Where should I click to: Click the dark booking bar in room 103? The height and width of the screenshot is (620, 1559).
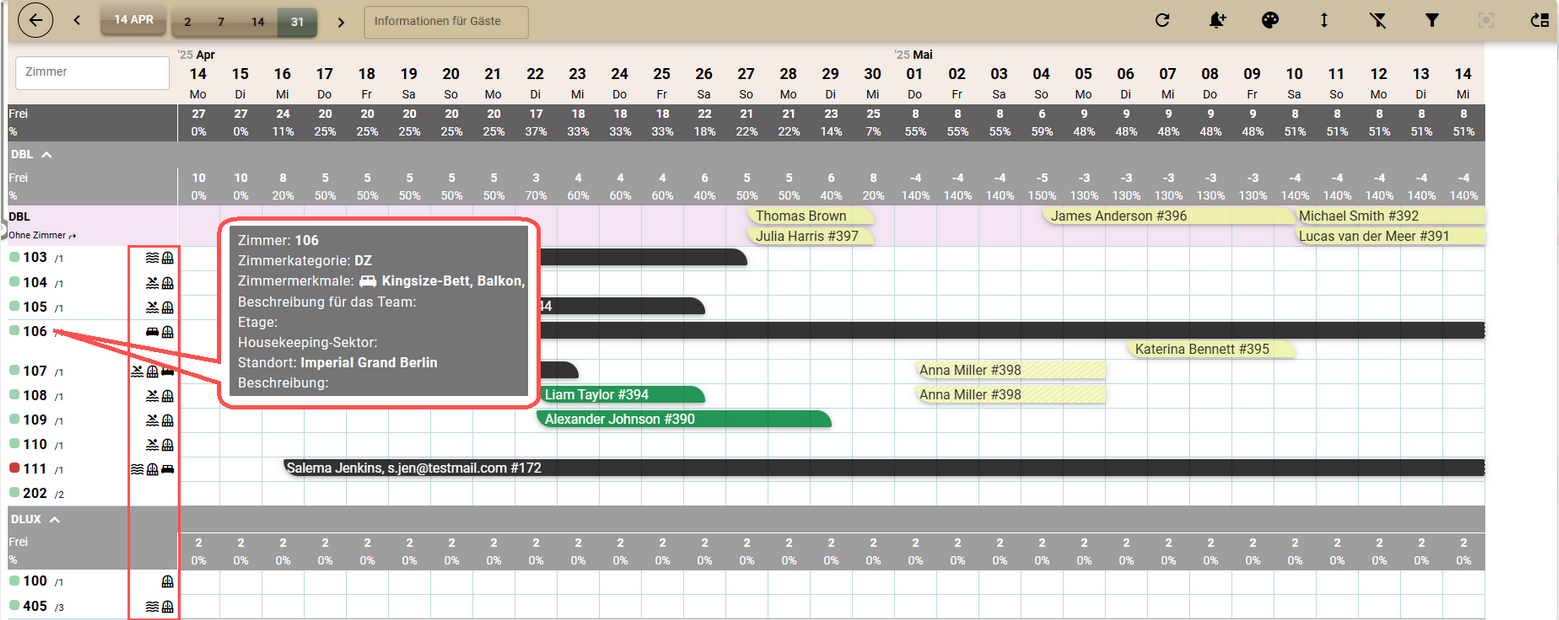tap(643, 258)
